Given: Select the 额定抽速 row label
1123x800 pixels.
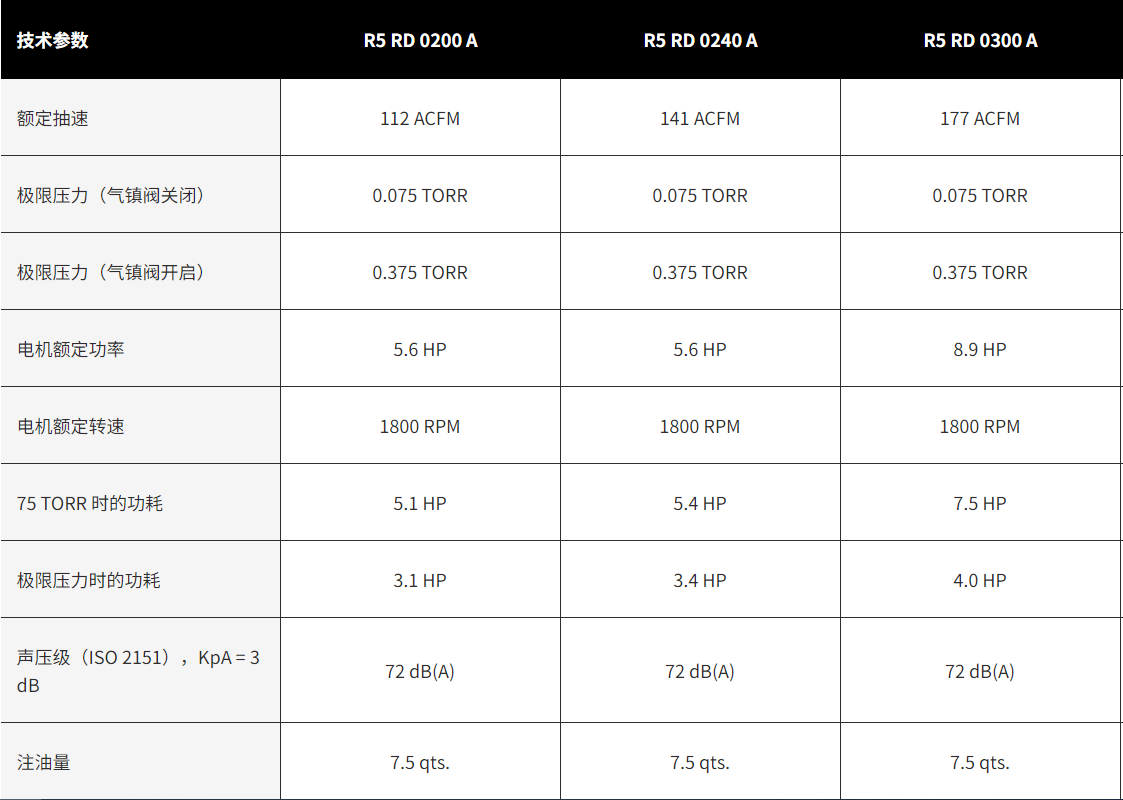Looking at the screenshot, I should click(x=53, y=118).
